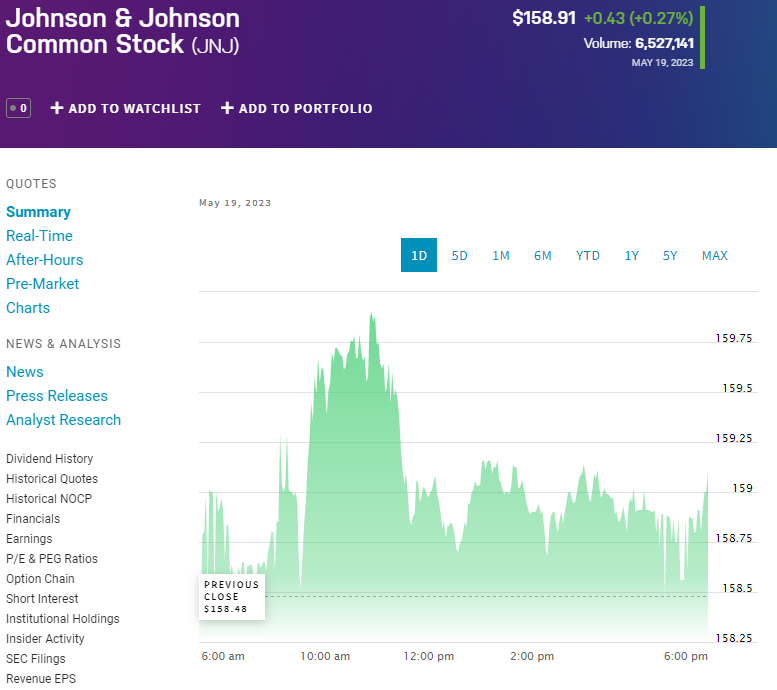Open the Charts link in sidebar
The image size is (777, 690).
[x=28, y=308]
